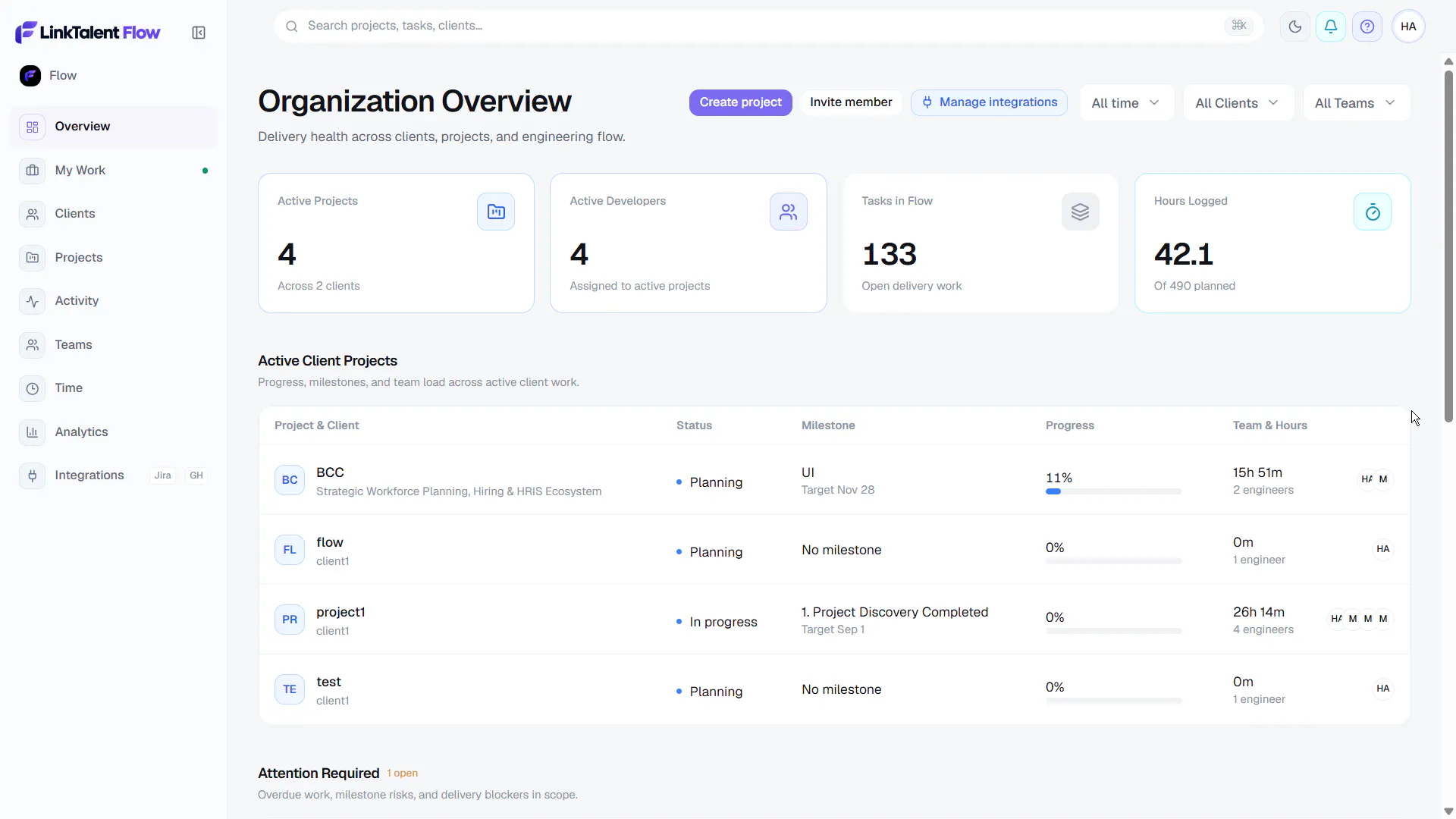This screenshot has height=819, width=1456.
Task: Click Manage integrations button
Action: 989,102
